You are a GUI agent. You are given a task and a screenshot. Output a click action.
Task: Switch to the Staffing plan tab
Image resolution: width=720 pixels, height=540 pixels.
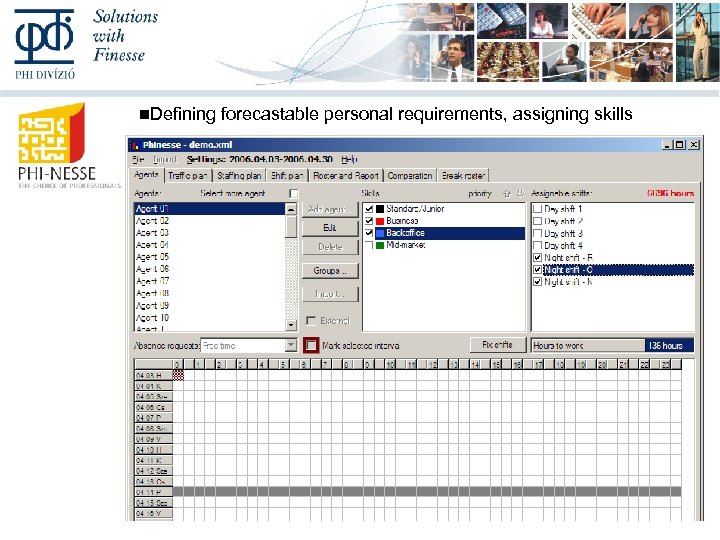tap(239, 176)
